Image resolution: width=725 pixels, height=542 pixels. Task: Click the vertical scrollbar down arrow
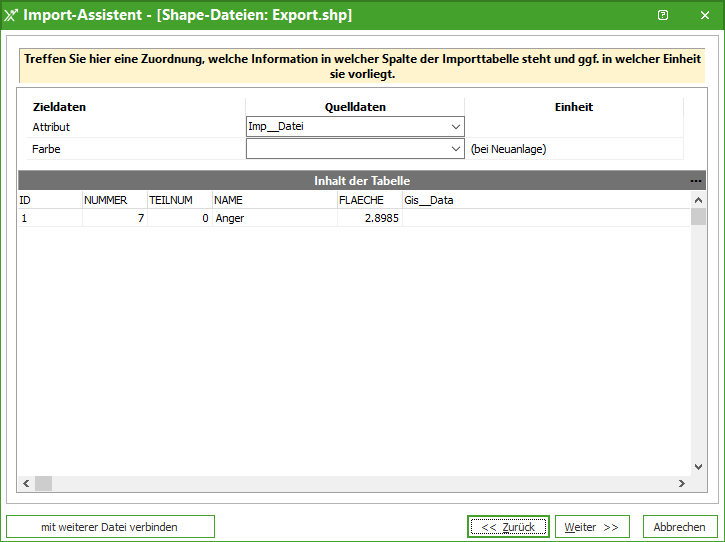(698, 467)
